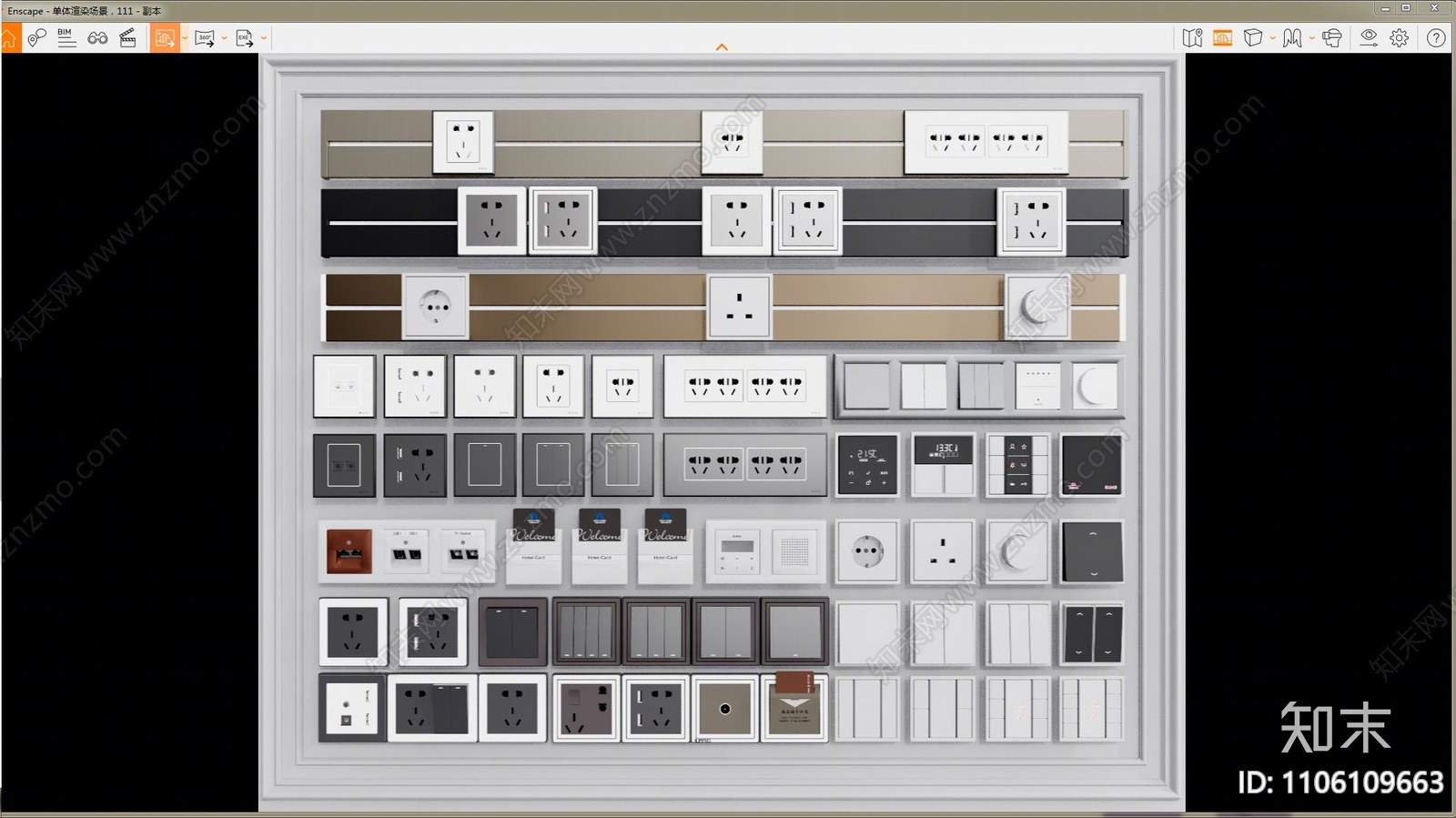Click the EXE standalone export icon
The width and height of the screenshot is (1456, 818).
pos(245,38)
